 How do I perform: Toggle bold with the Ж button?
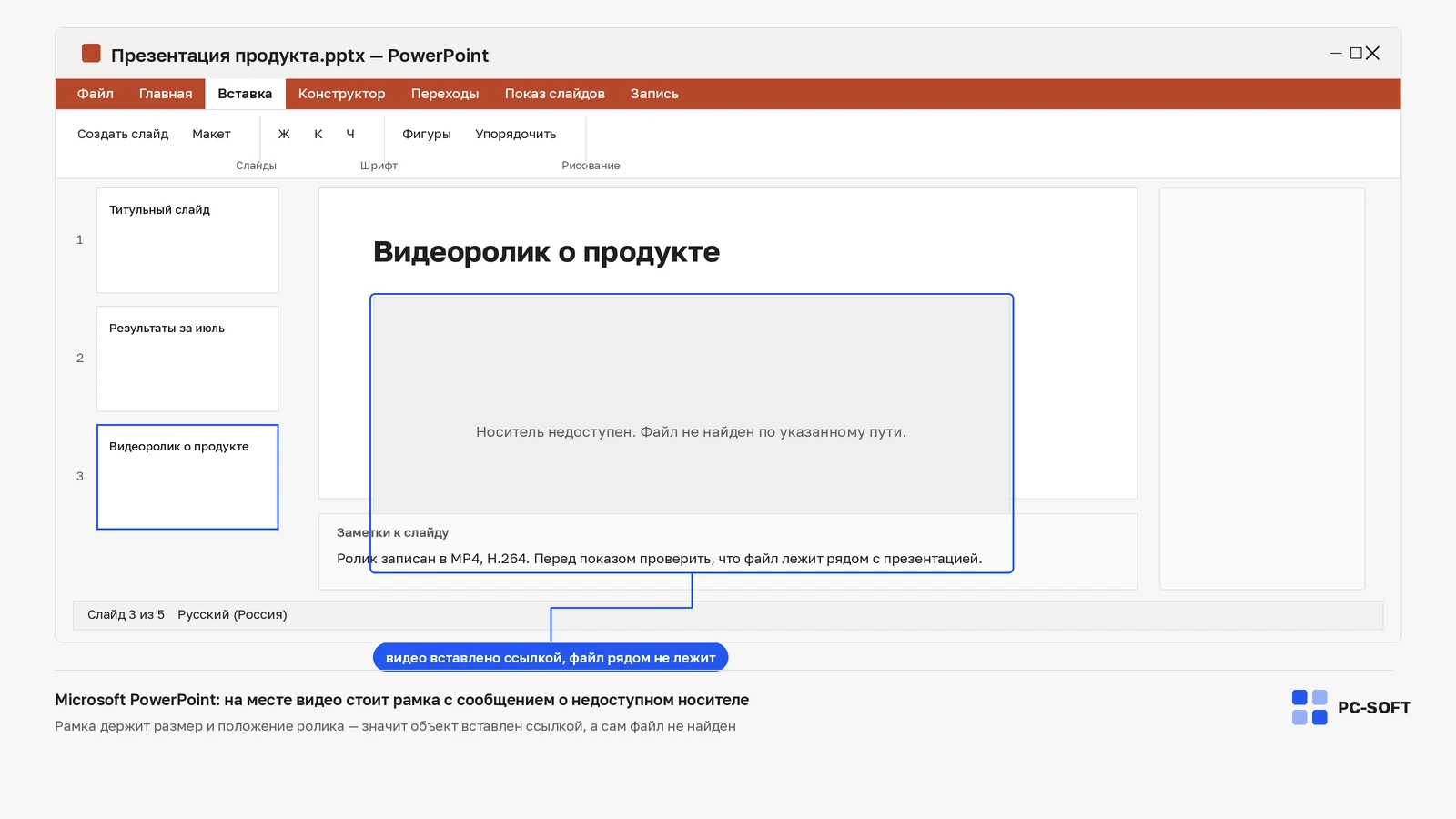284,134
